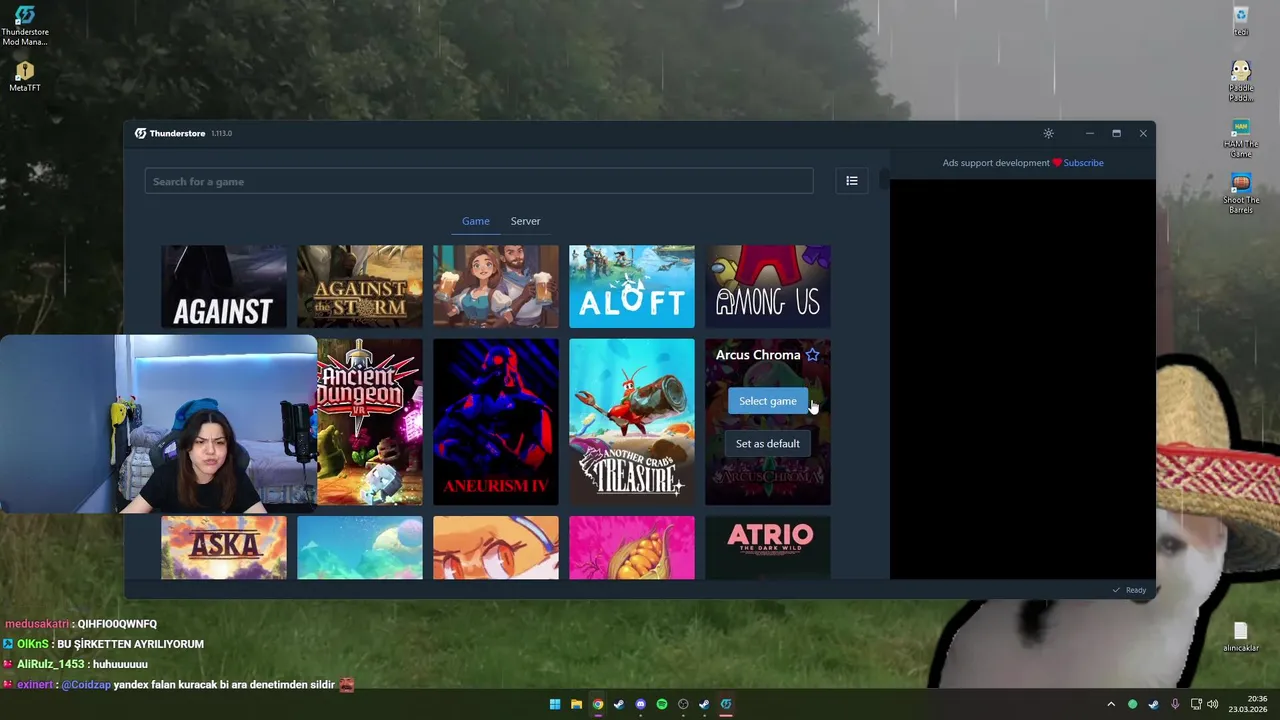Click the Arcus Chroma title text
Image resolution: width=1280 pixels, height=720 pixels.
coord(758,355)
